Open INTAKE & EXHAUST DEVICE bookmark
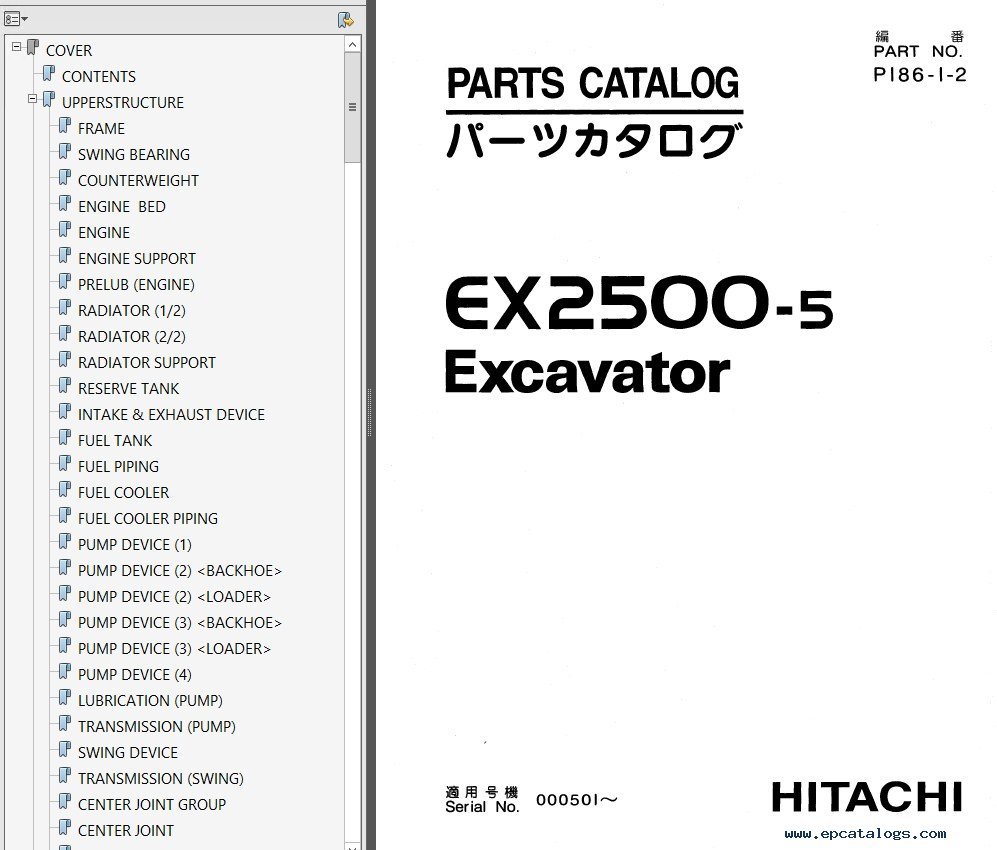 pos(171,415)
